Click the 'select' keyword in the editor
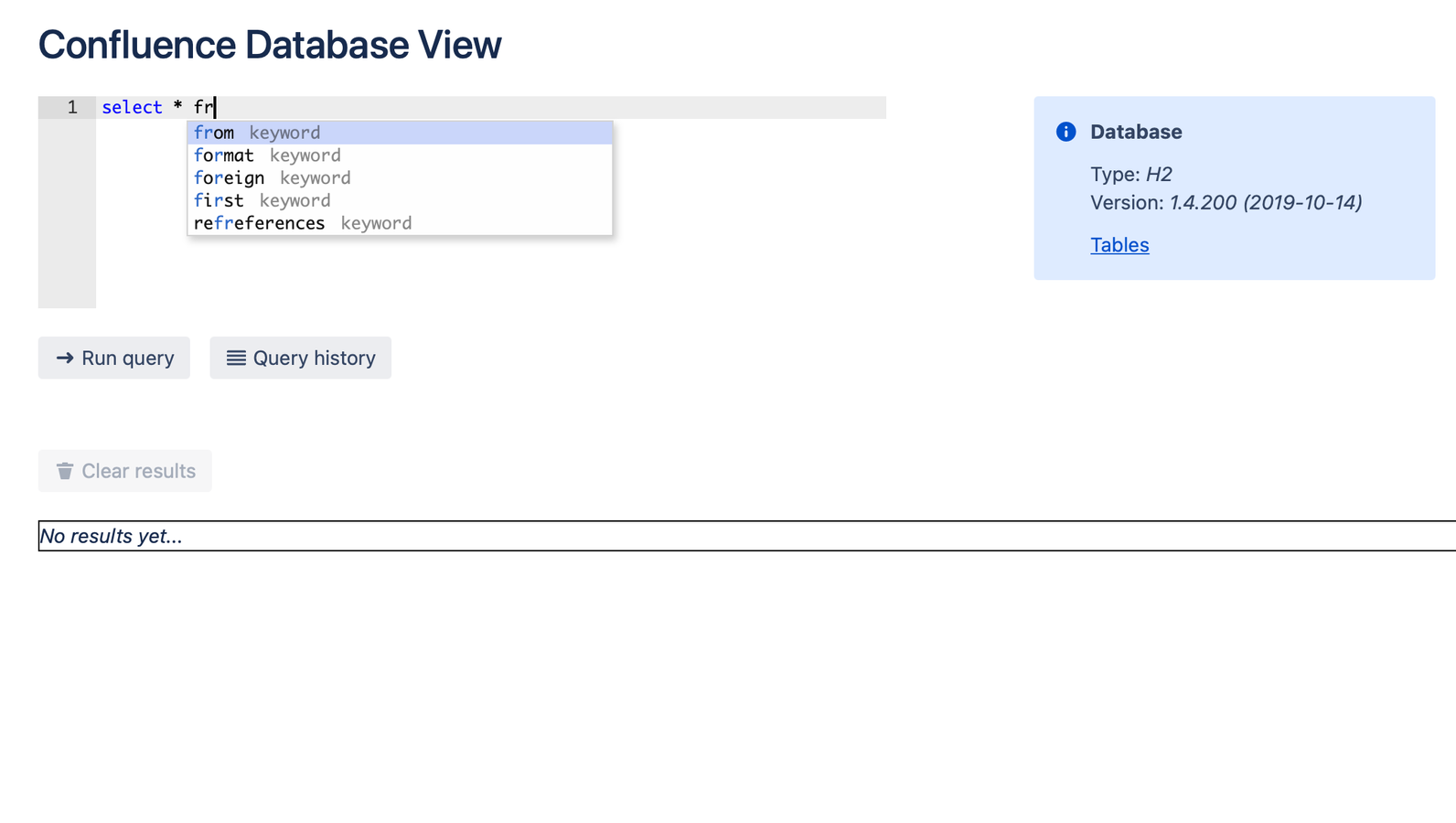Viewport: 1456px width, 823px height. (132, 107)
